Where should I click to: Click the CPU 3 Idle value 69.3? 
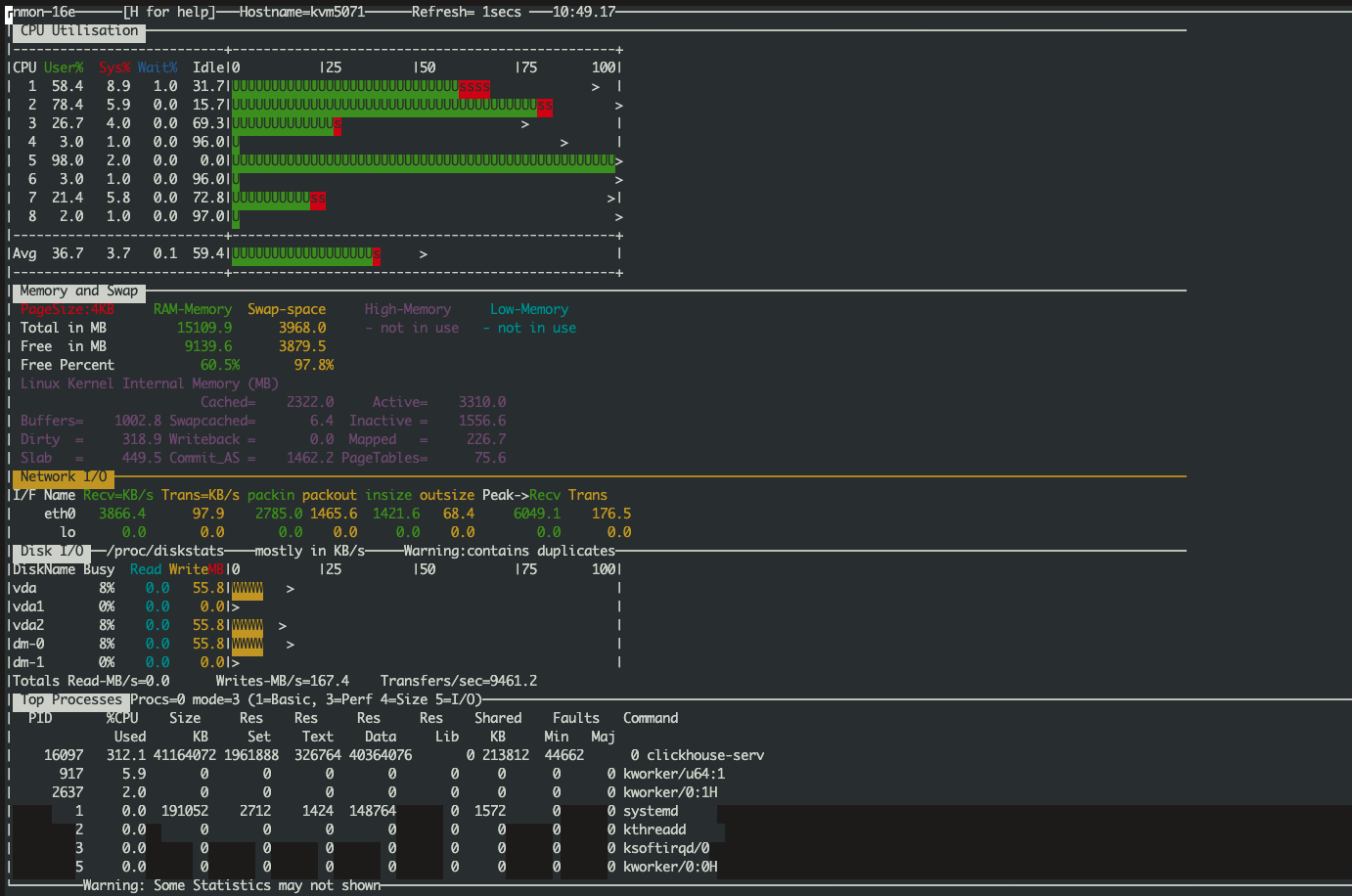click(208, 123)
